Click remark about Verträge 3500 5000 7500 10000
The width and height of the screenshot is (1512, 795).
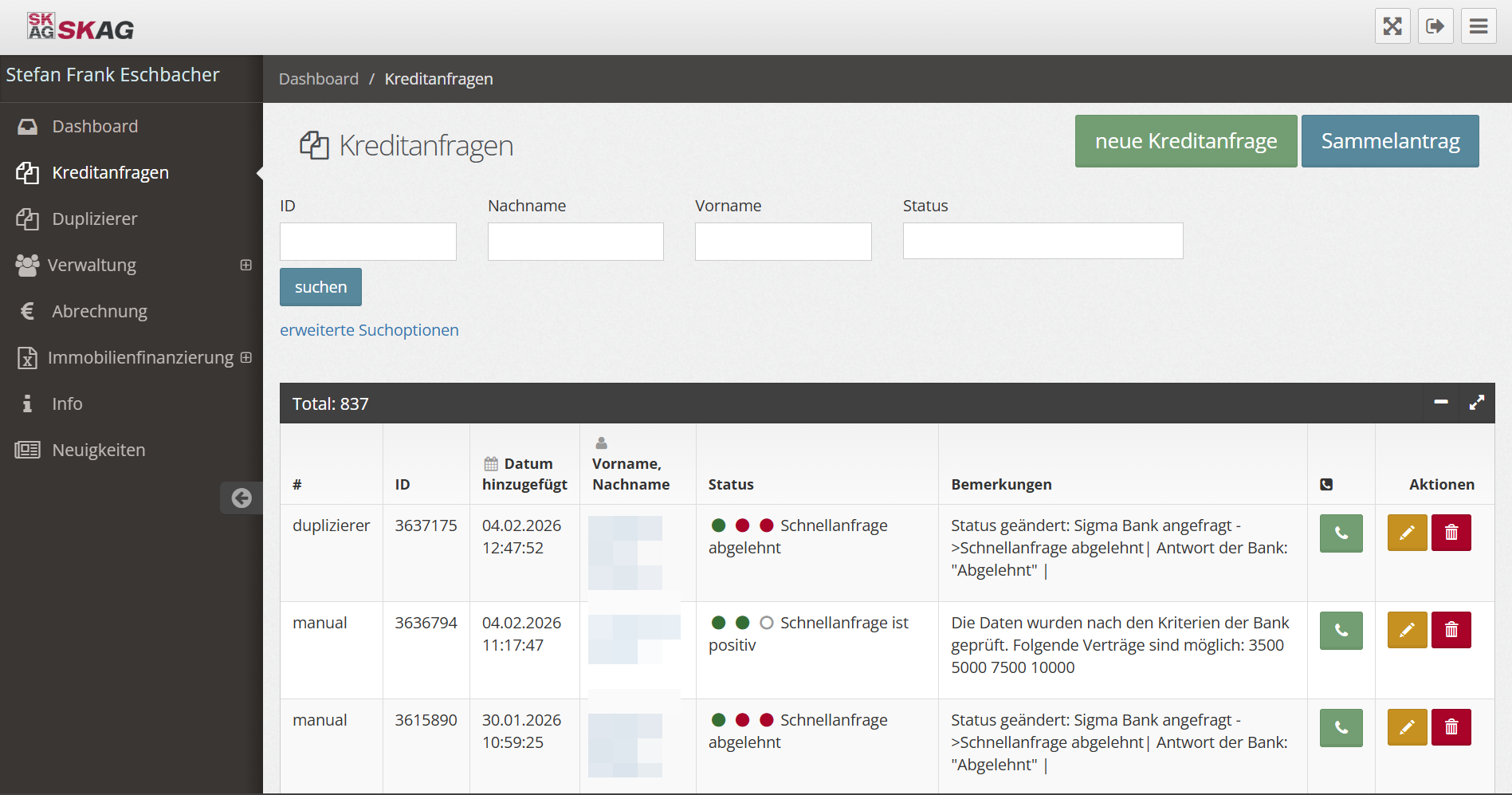[x=1120, y=645]
